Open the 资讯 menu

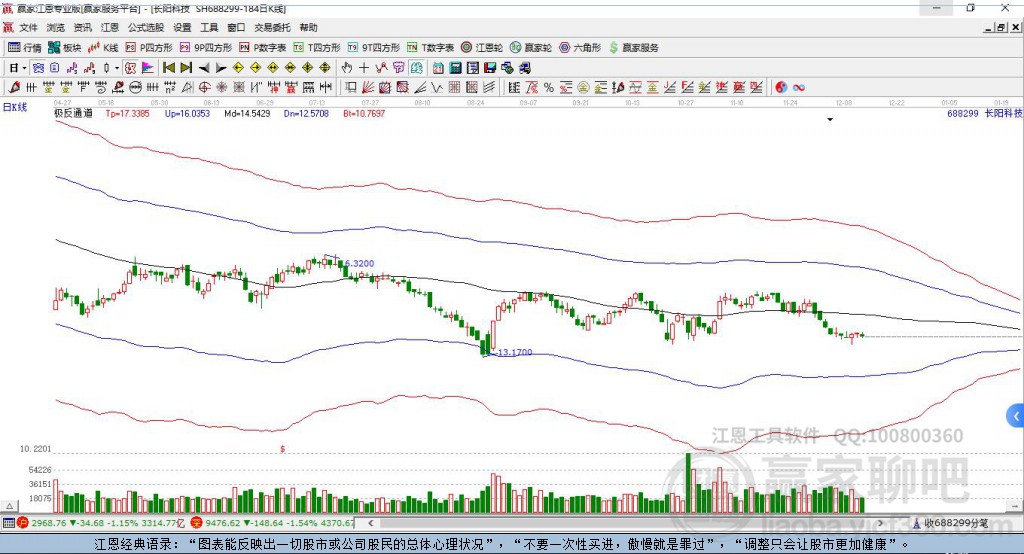click(x=82, y=27)
